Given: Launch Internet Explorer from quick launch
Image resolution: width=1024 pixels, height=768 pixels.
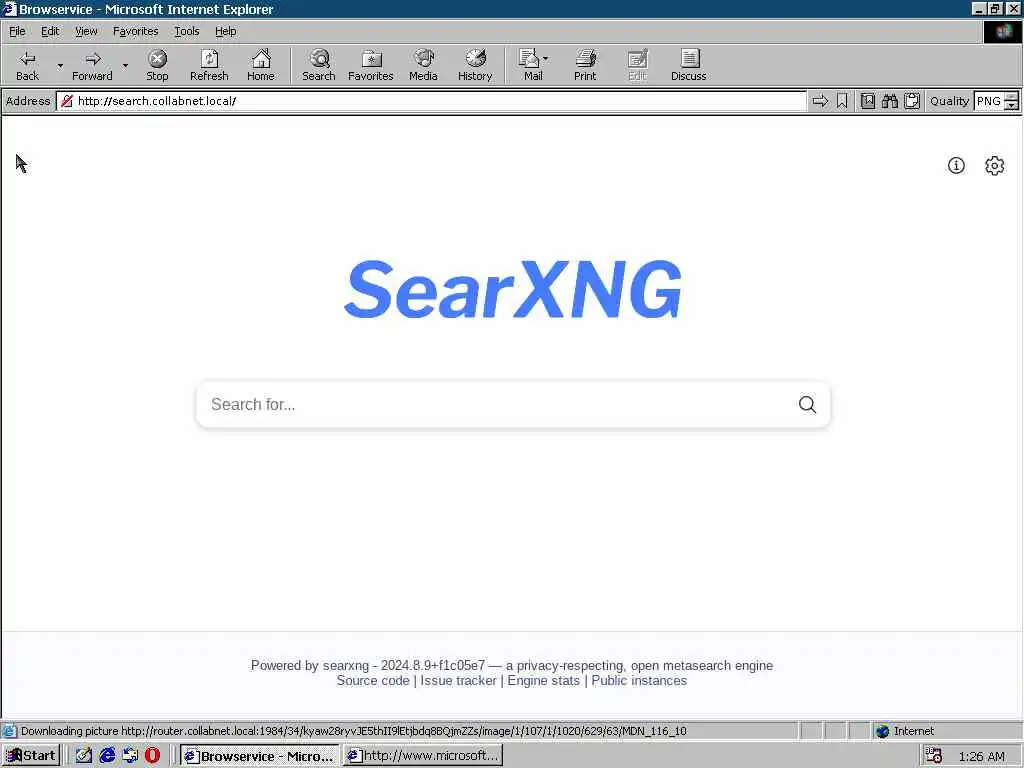Looking at the screenshot, I should 107,756.
